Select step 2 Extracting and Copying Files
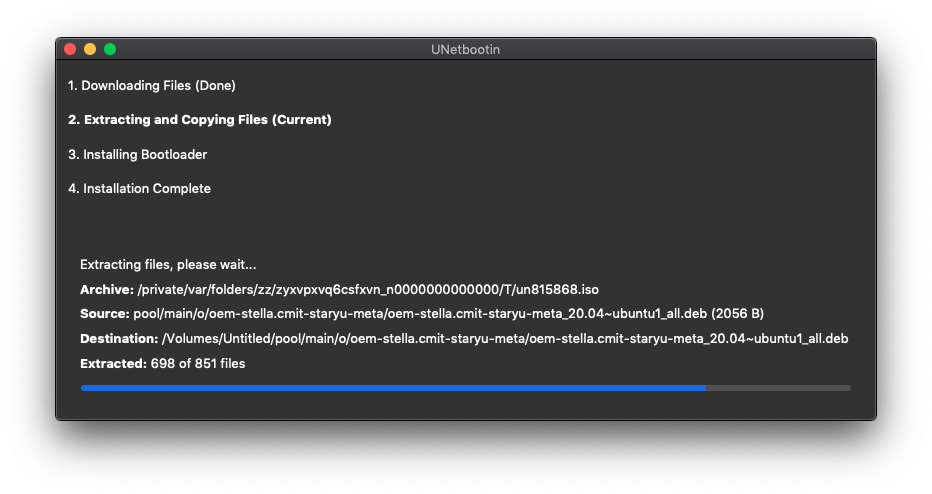Image resolution: width=932 pixels, height=494 pixels. pos(200,119)
